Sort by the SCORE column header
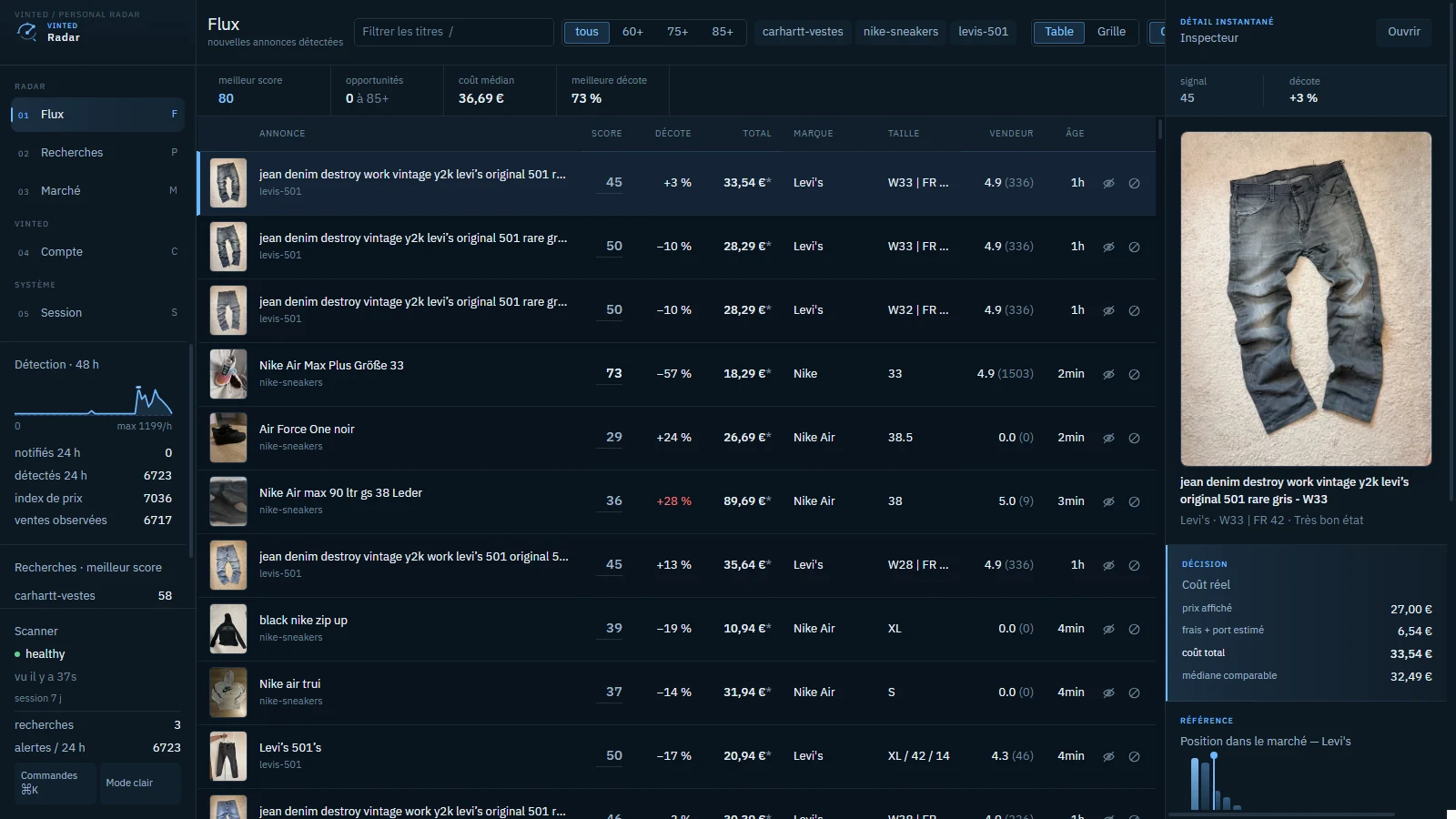Image resolution: width=1456 pixels, height=819 pixels. 607,134
